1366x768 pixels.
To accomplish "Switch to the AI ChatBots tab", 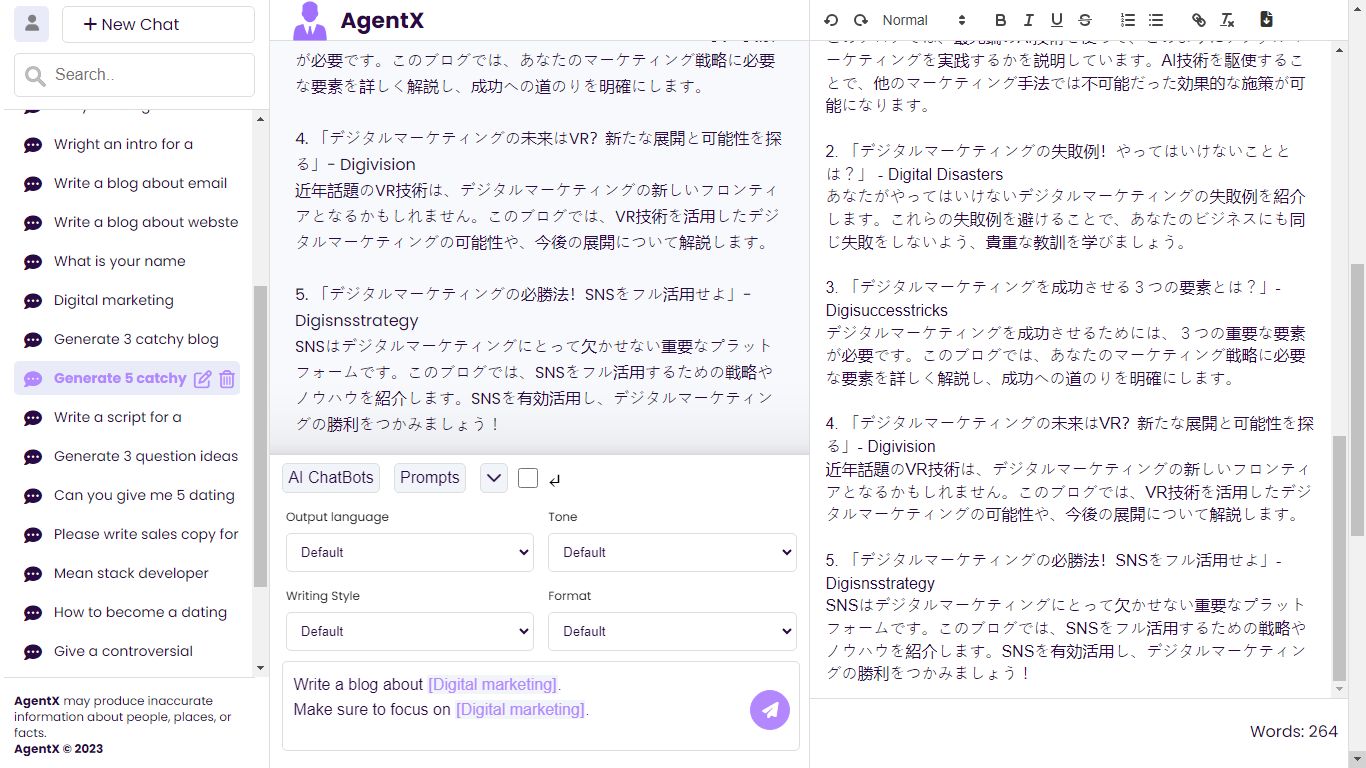I will point(330,477).
